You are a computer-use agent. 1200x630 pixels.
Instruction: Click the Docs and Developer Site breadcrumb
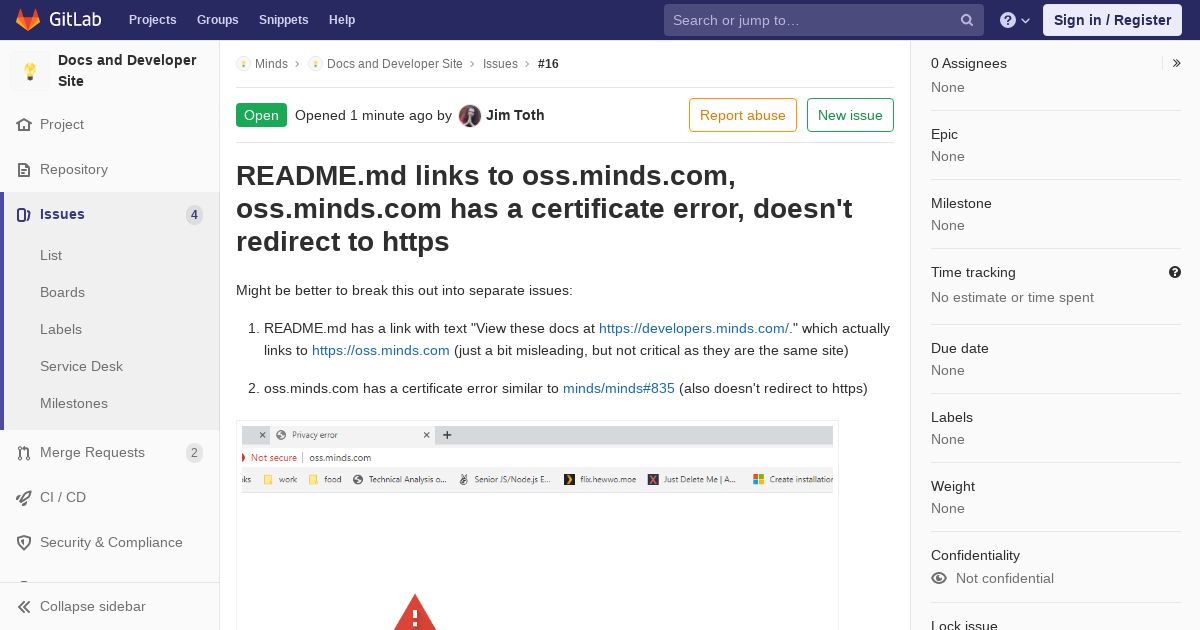click(x=395, y=64)
